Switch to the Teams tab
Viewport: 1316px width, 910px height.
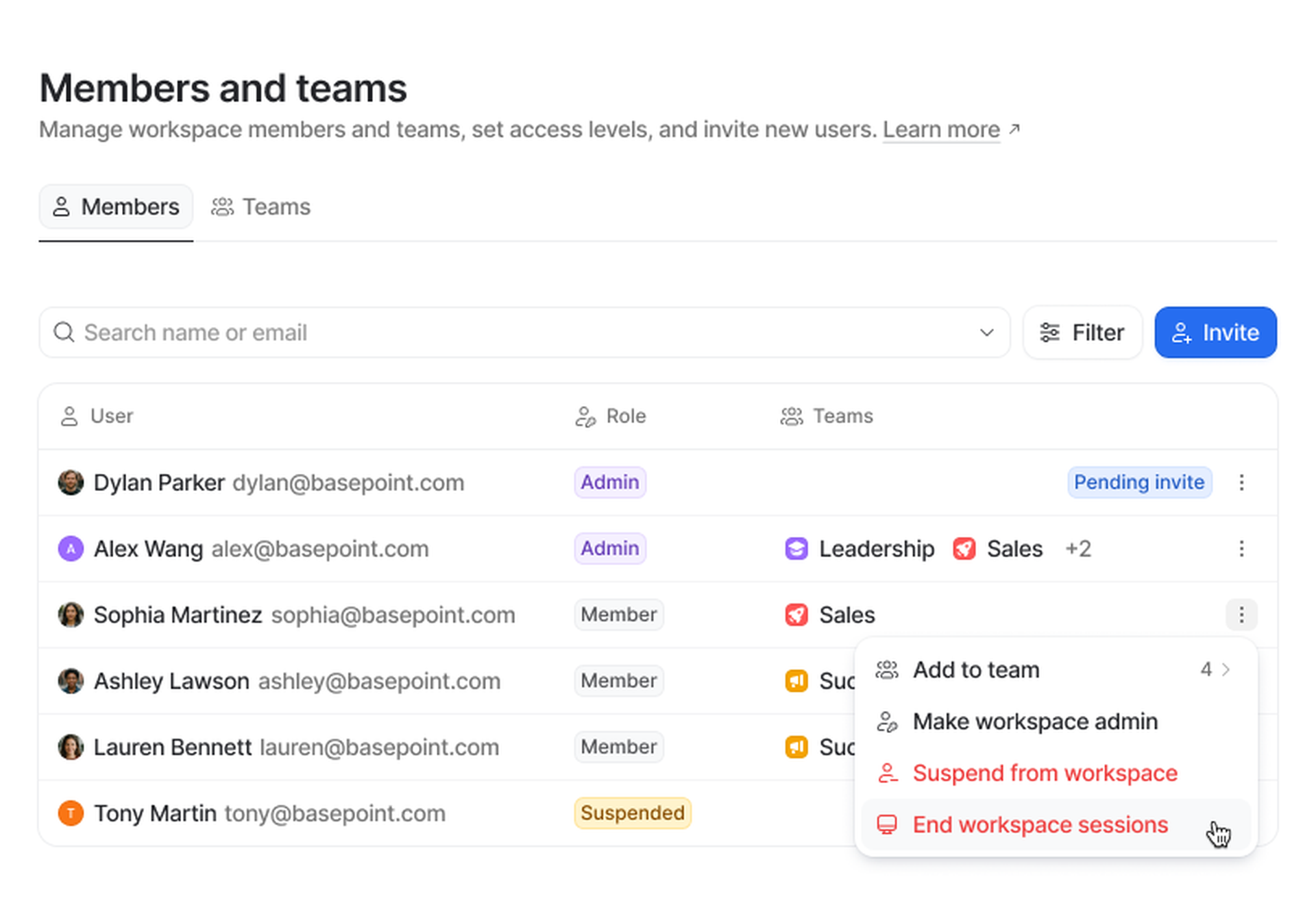click(261, 206)
